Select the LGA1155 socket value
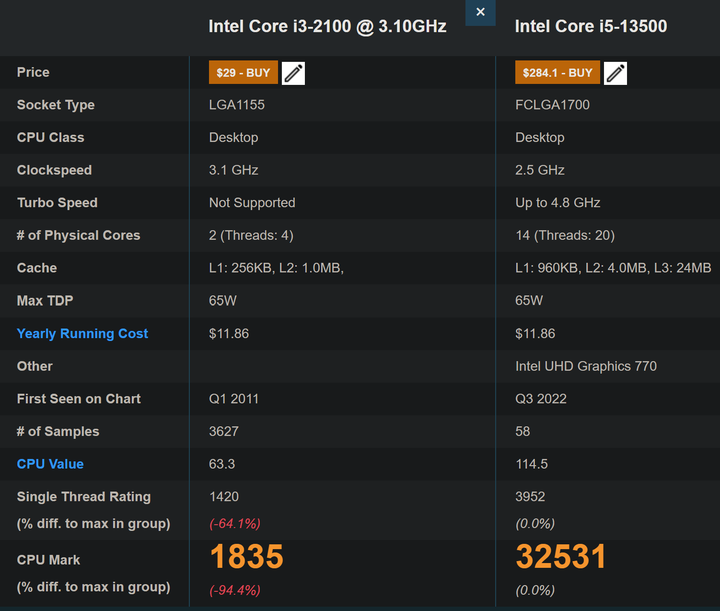The height and width of the screenshot is (611, 720). coord(237,105)
